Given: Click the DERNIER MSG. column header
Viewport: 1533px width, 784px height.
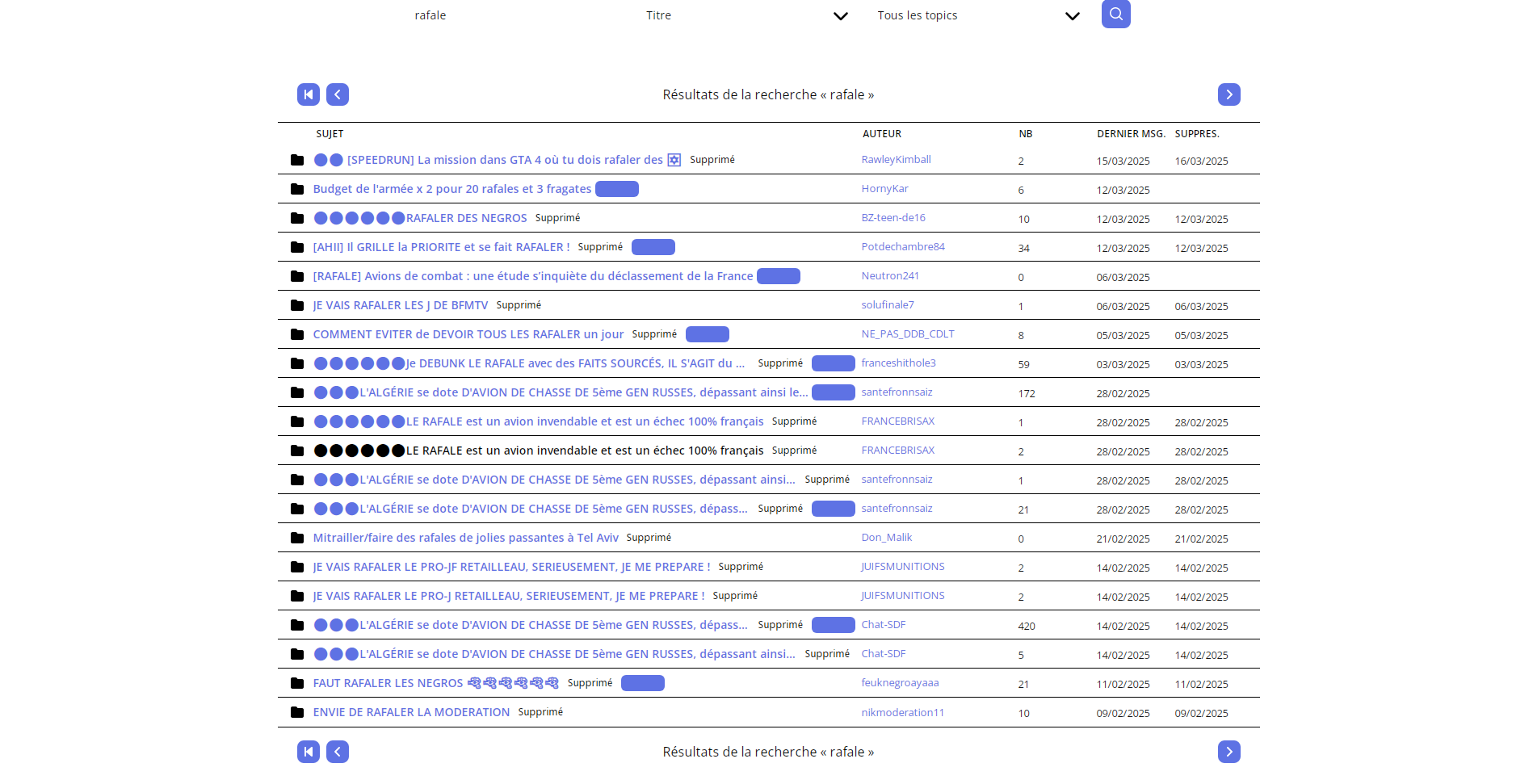Looking at the screenshot, I should (1131, 134).
